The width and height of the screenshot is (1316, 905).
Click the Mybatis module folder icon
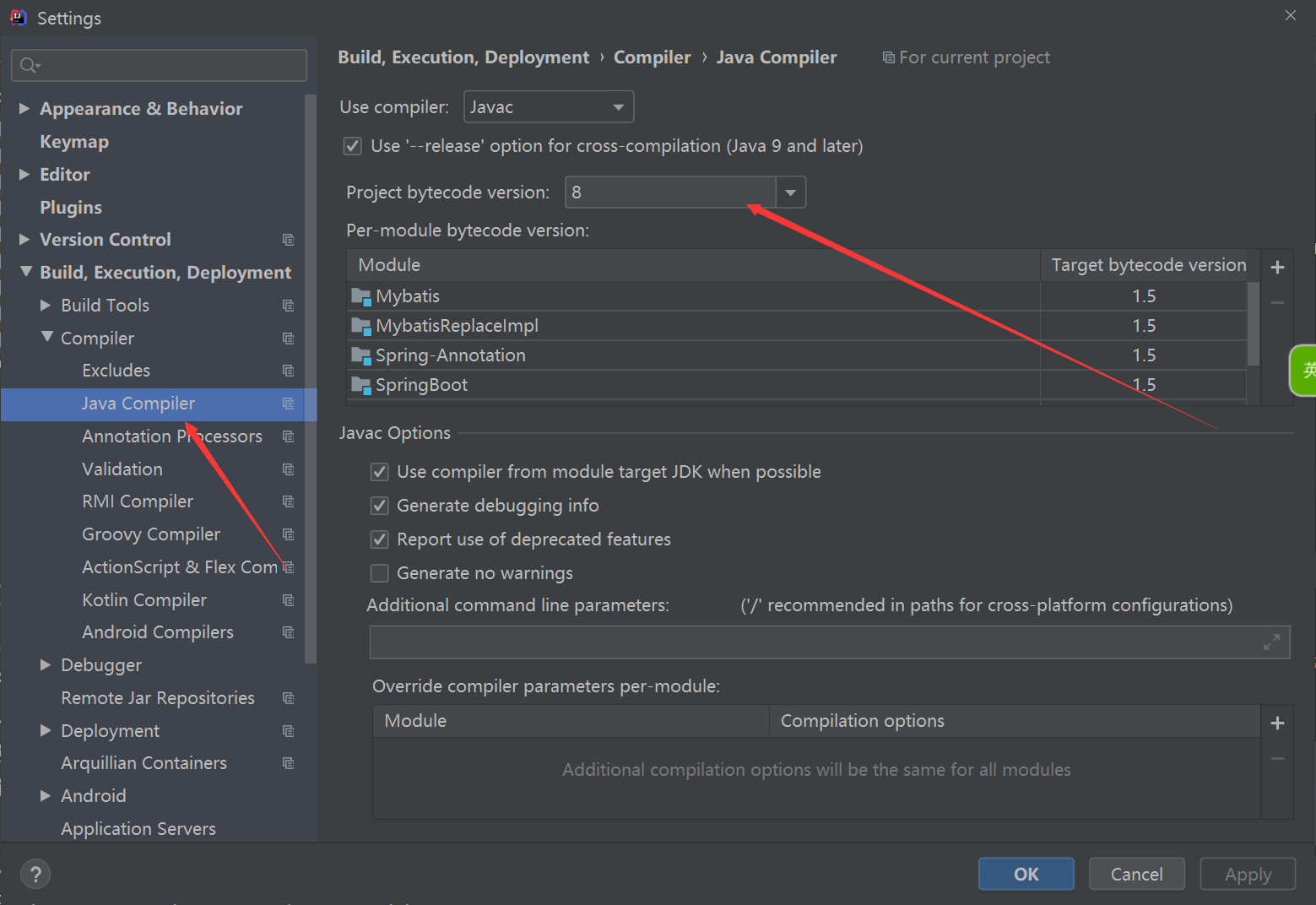pos(361,296)
